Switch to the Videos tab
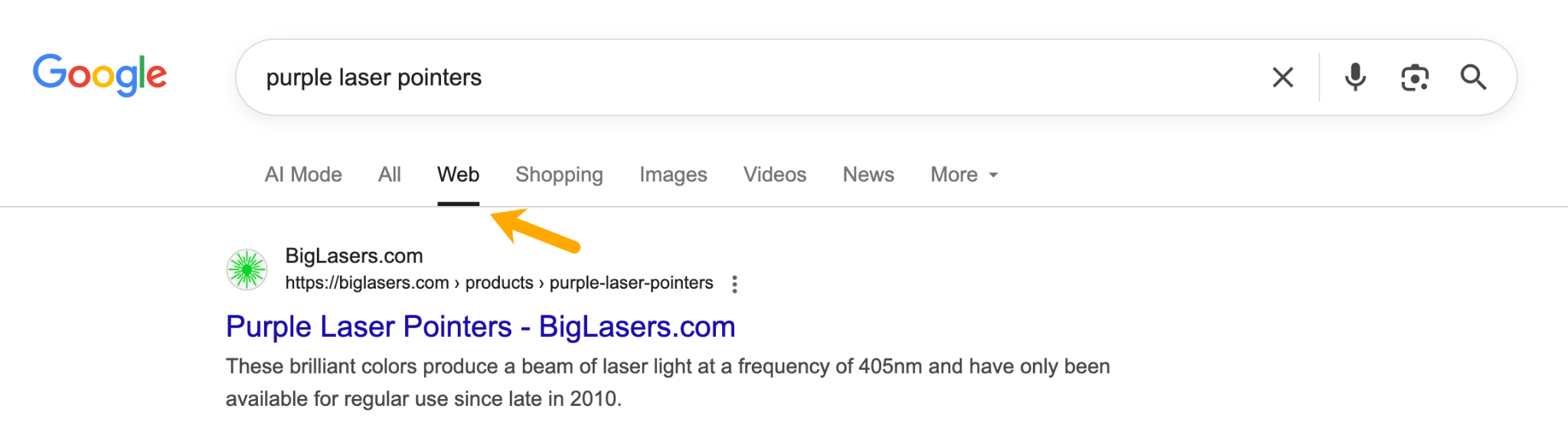Viewport: 1568px width, 448px height. pyautogui.click(x=774, y=175)
